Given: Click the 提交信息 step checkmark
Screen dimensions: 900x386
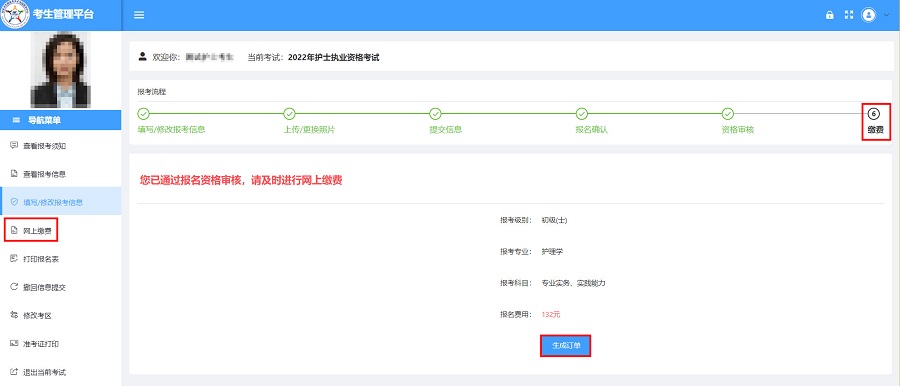Looking at the screenshot, I should pyautogui.click(x=436, y=114).
